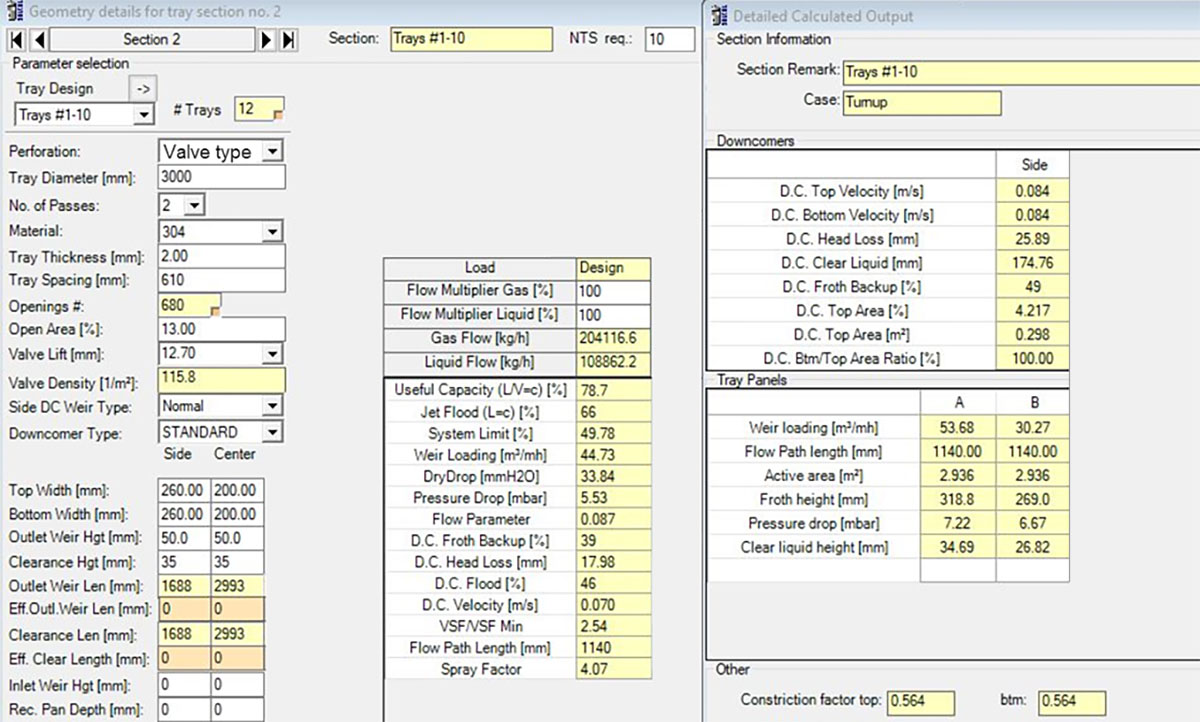Click panel A Weir loading value 53.68
This screenshot has width=1200, height=722.
coord(958,428)
